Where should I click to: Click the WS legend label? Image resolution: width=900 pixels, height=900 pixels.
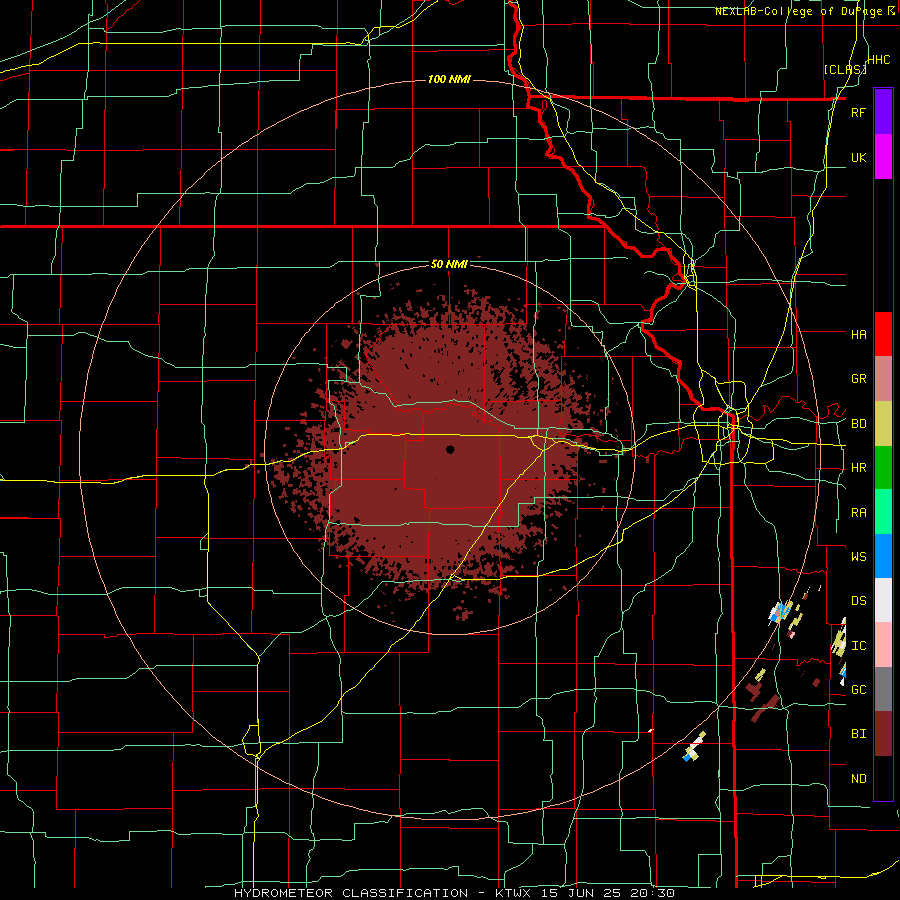858,556
